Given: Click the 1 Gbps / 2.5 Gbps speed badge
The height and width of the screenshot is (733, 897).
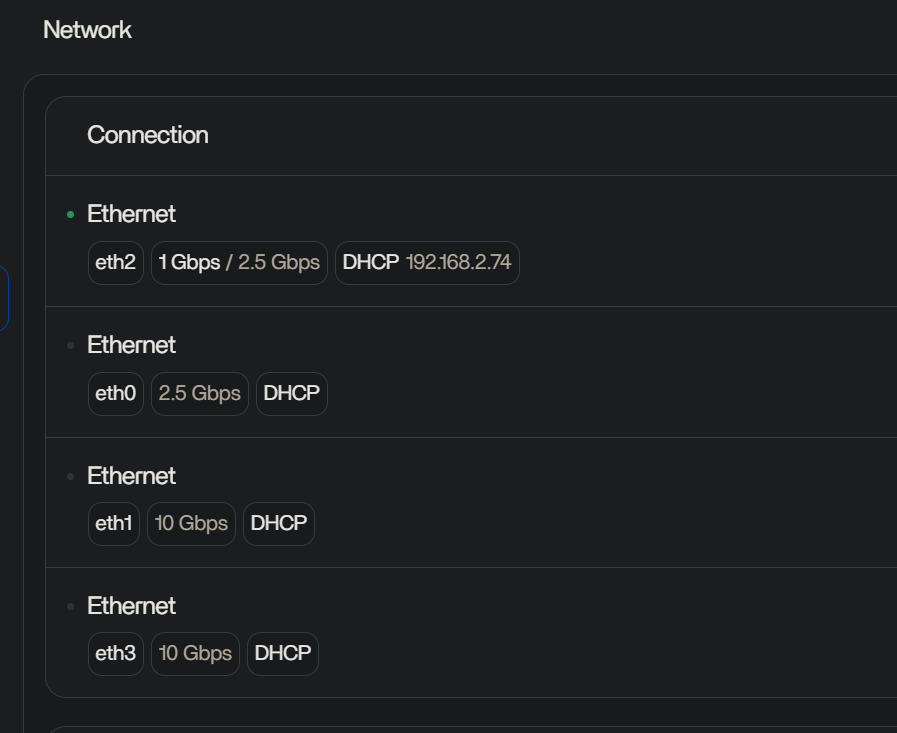Looking at the screenshot, I should click(x=239, y=263).
